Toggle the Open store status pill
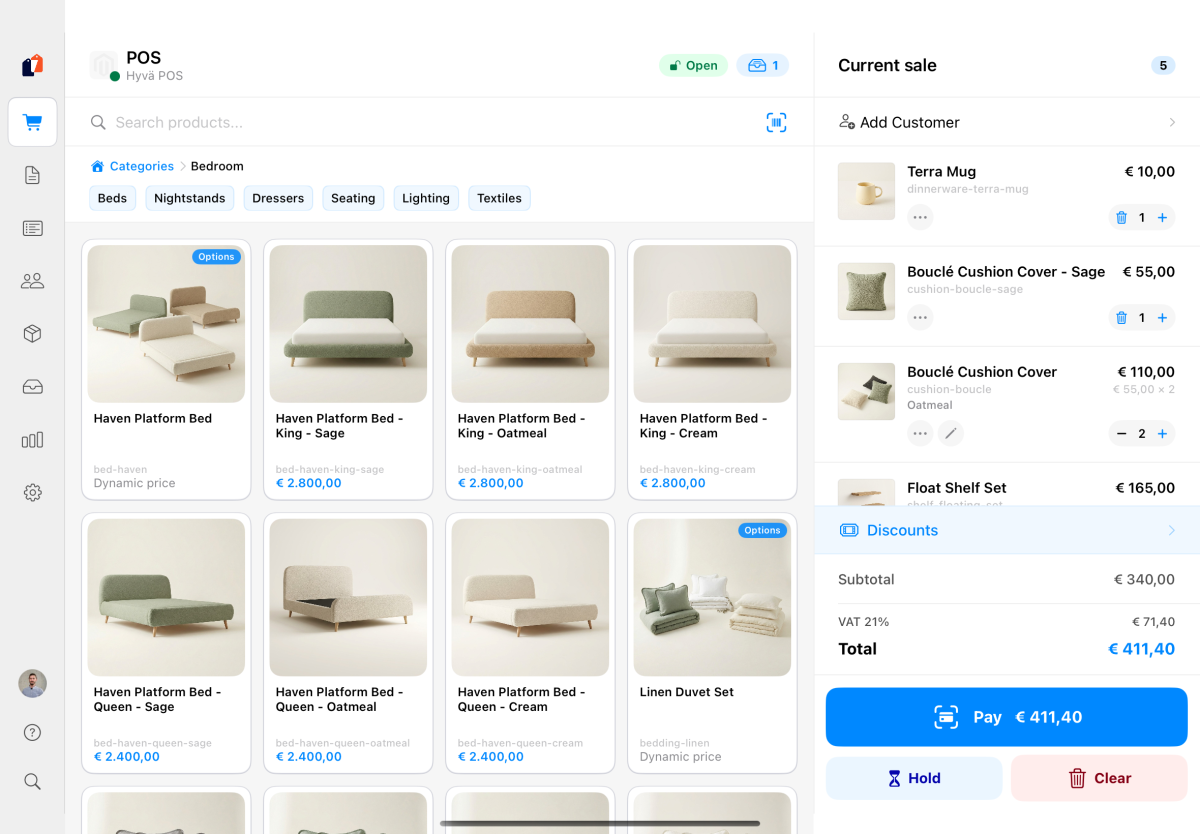This screenshot has height=834, width=1200. coord(693,64)
